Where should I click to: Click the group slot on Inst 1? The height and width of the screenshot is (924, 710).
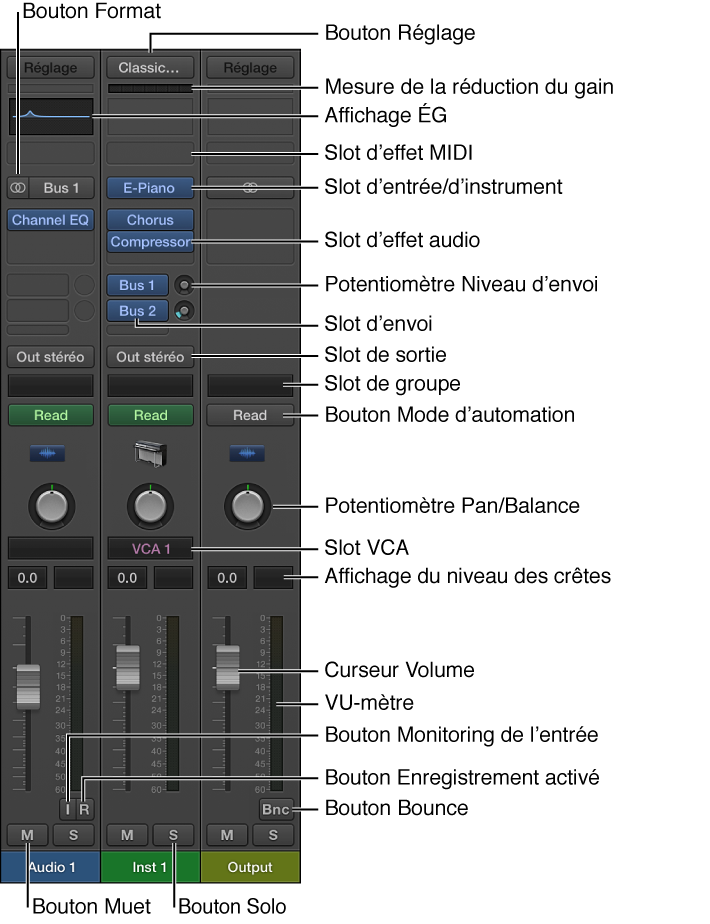[x=150, y=385]
